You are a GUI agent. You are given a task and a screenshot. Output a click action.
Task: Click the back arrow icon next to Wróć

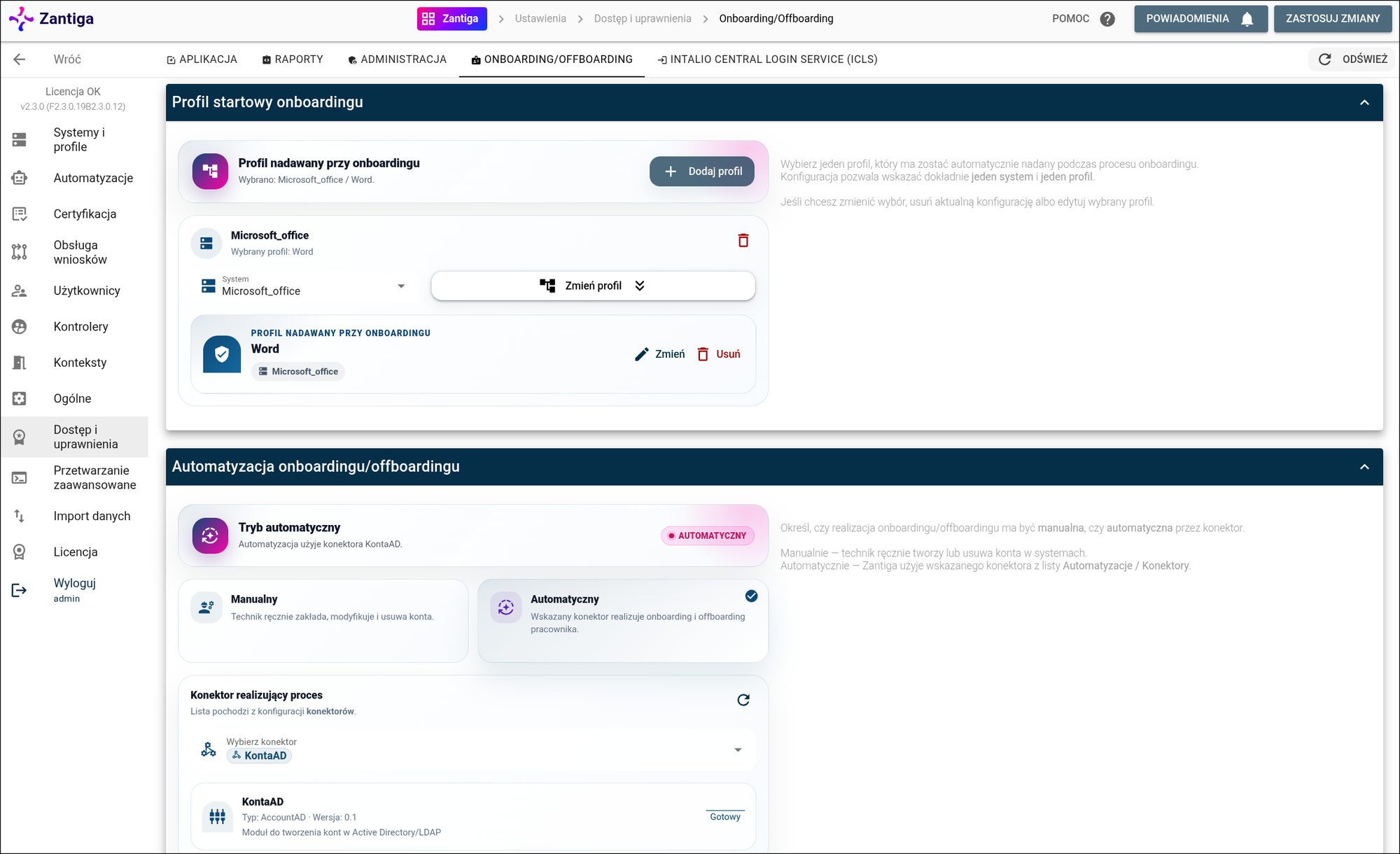click(20, 59)
